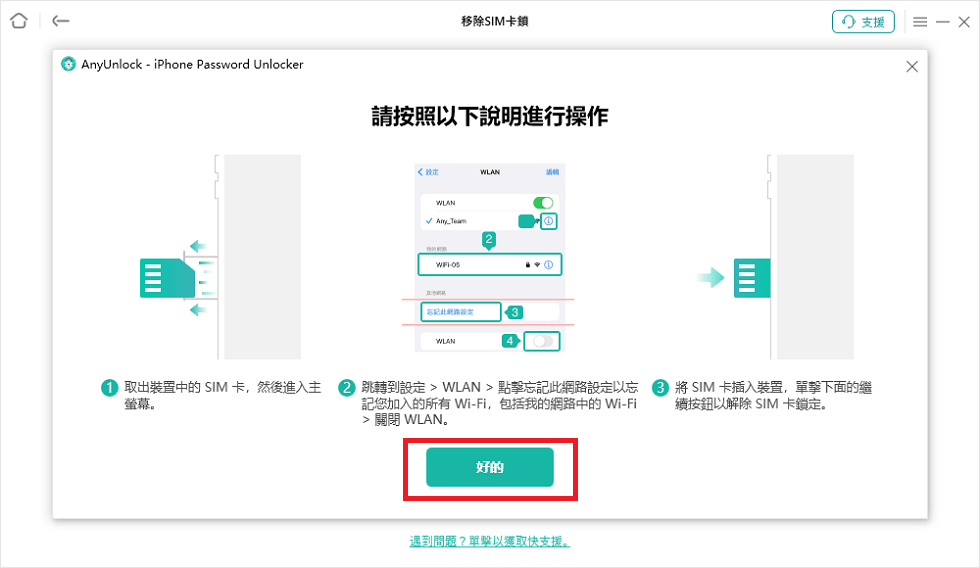Image resolution: width=980 pixels, height=568 pixels.
Task: Go to the home screen icon
Action: pos(19,21)
